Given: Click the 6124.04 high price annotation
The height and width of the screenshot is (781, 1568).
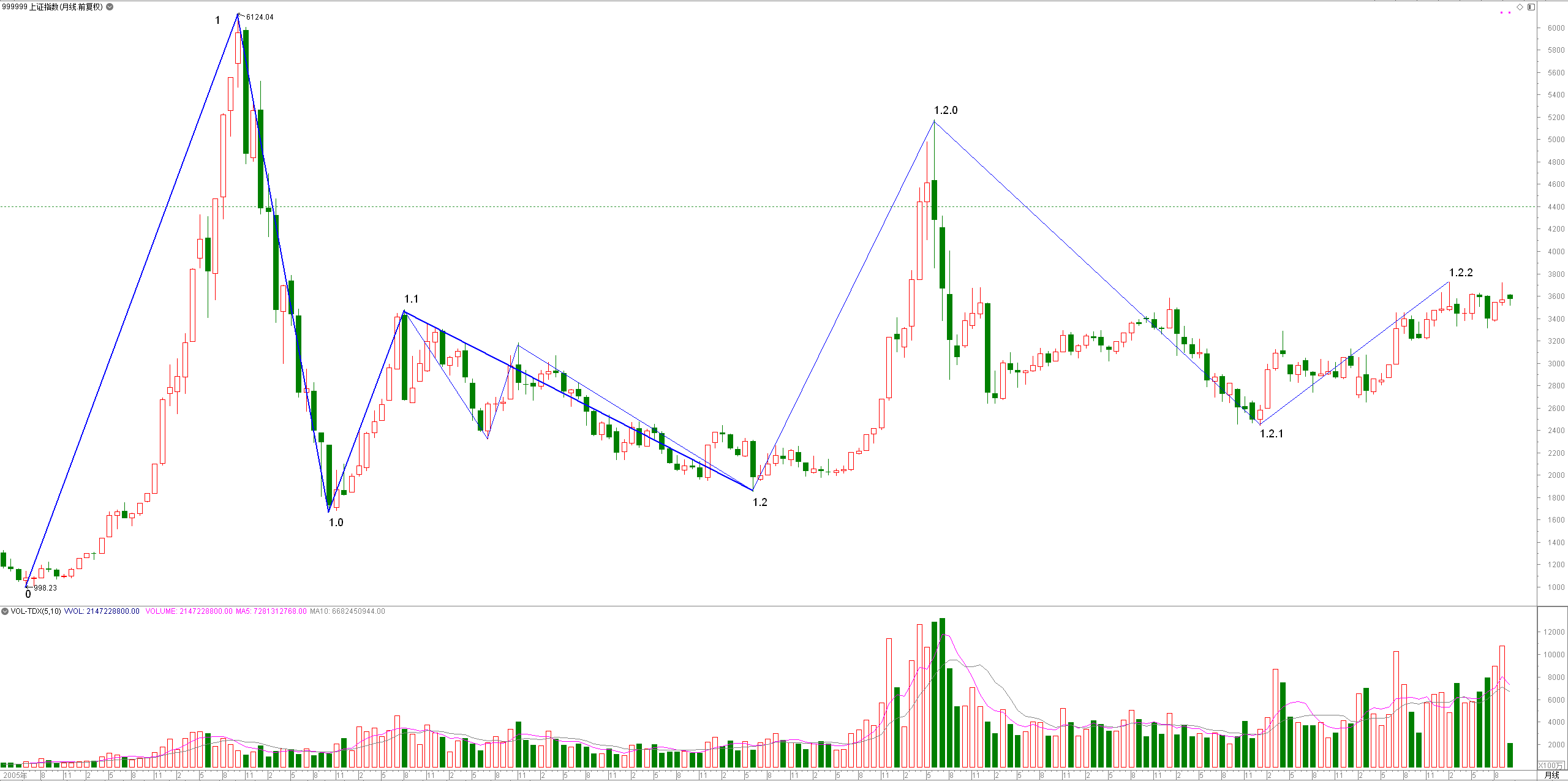Looking at the screenshot, I should 260,17.
